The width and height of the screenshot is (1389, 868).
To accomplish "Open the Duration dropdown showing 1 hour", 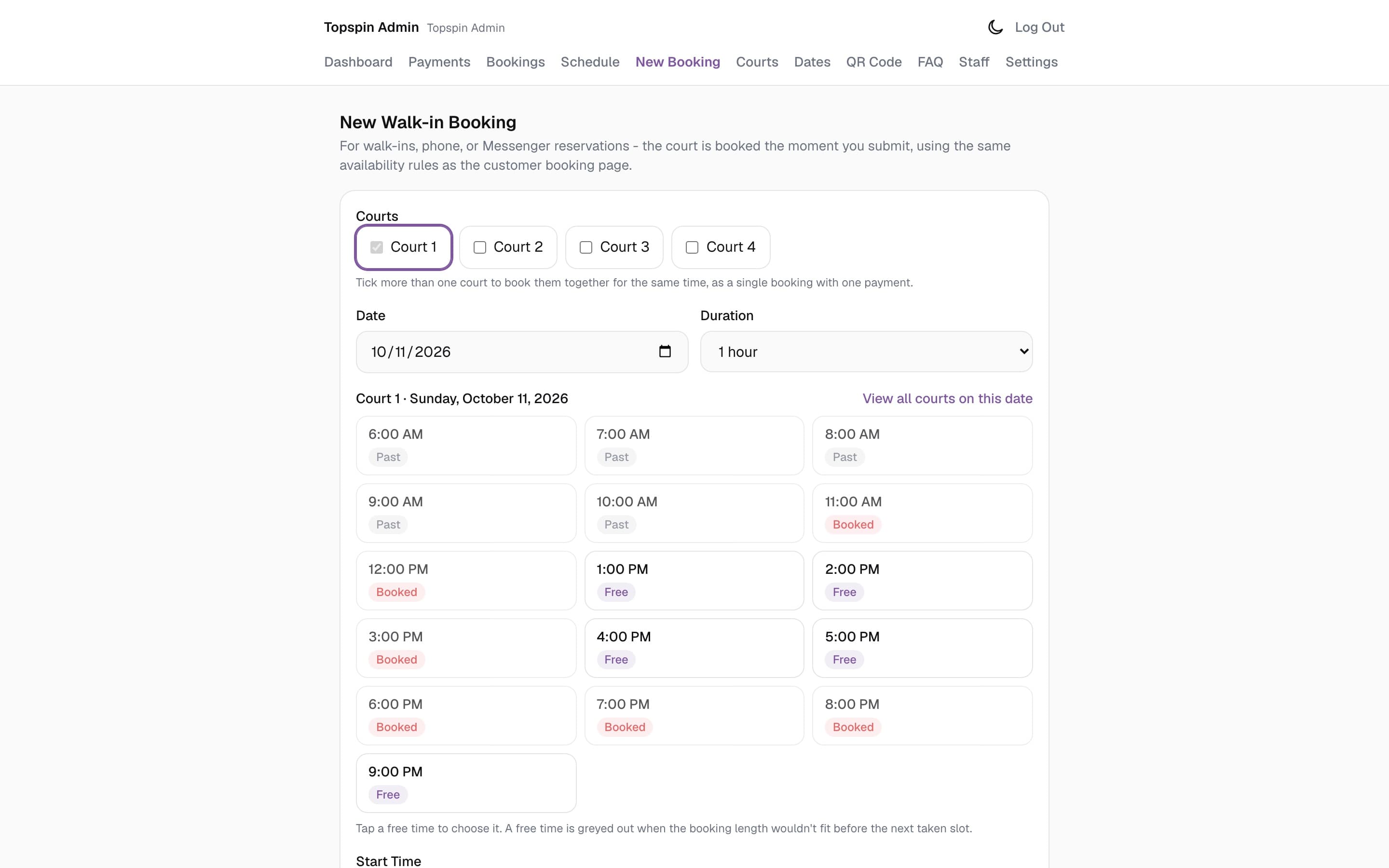I will click(866, 352).
